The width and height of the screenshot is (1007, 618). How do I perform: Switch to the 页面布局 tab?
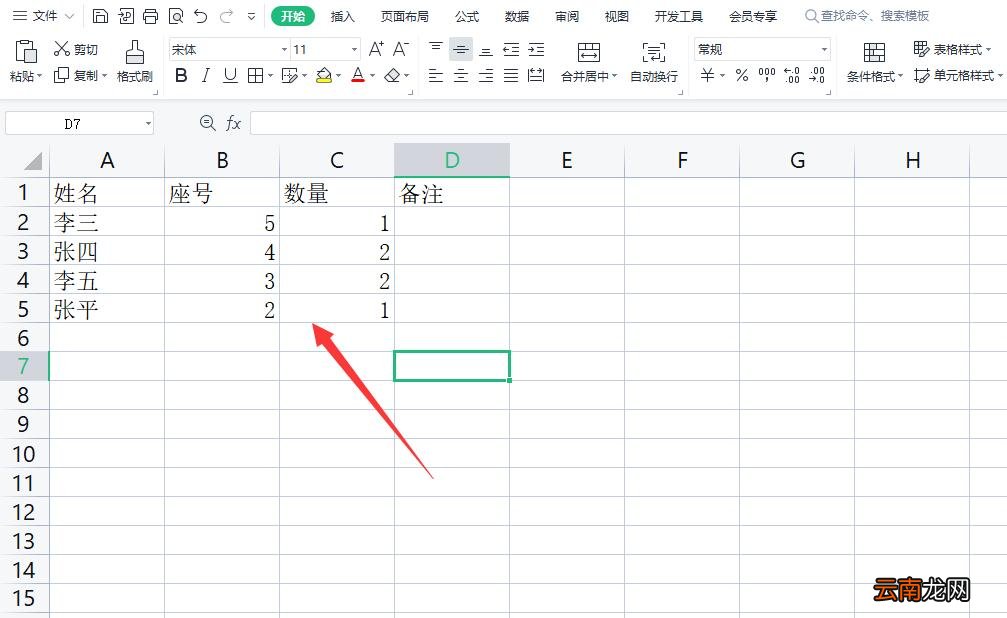point(405,16)
